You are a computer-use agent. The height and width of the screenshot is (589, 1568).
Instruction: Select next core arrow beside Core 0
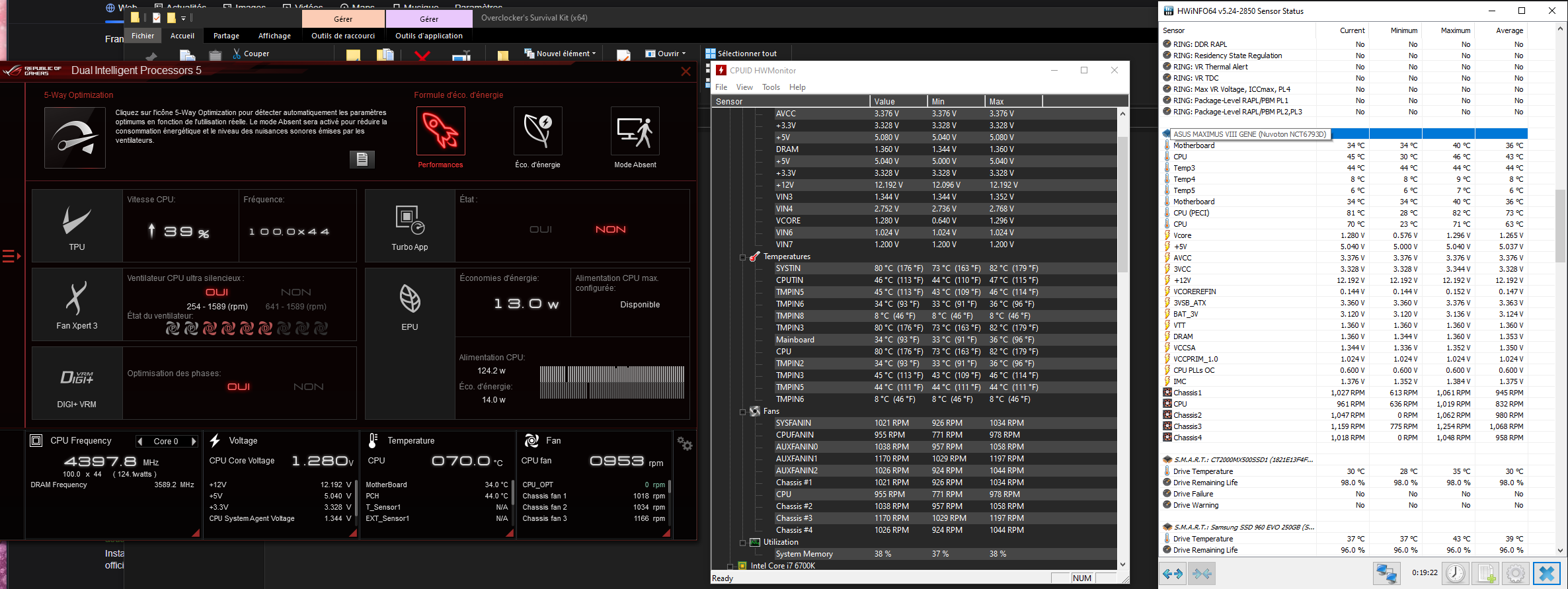click(193, 441)
